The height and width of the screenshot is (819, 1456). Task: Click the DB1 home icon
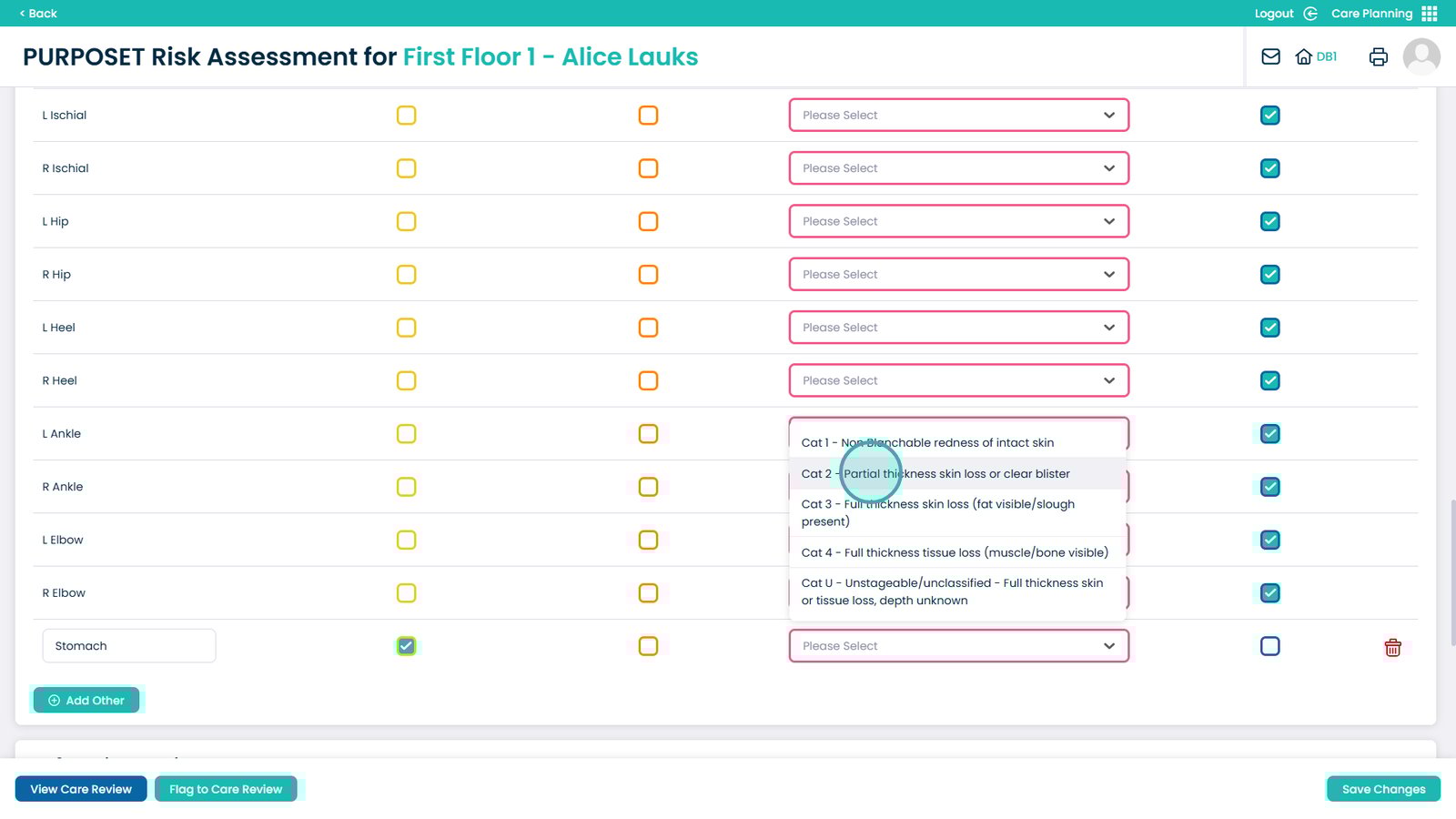pos(1304,57)
